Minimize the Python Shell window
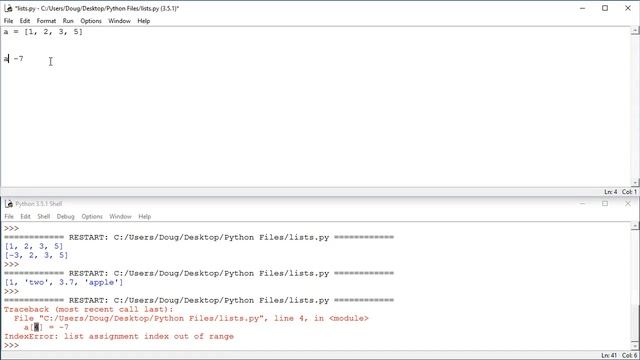The image size is (640, 360). 582,204
